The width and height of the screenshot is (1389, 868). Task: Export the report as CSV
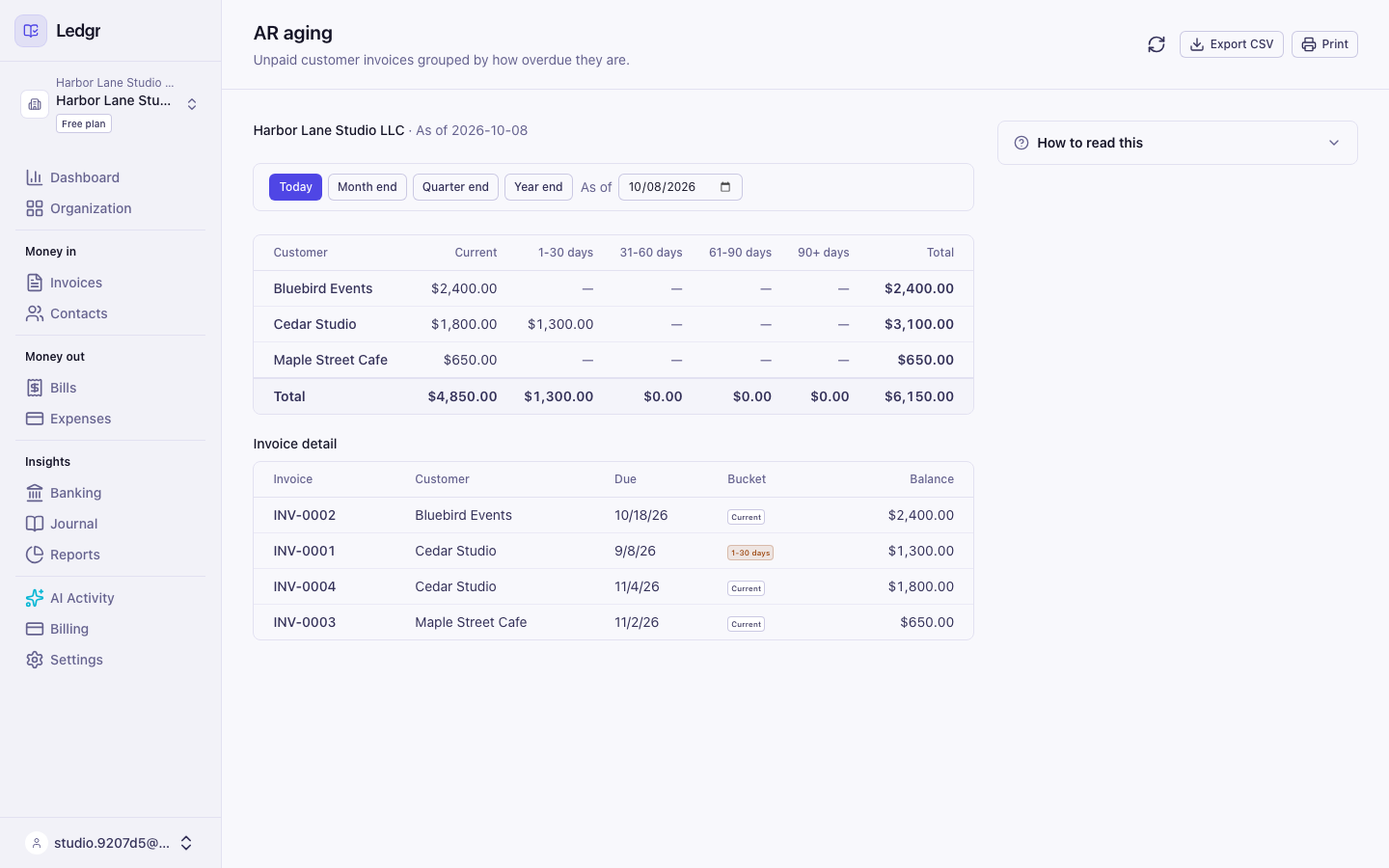[x=1231, y=44]
